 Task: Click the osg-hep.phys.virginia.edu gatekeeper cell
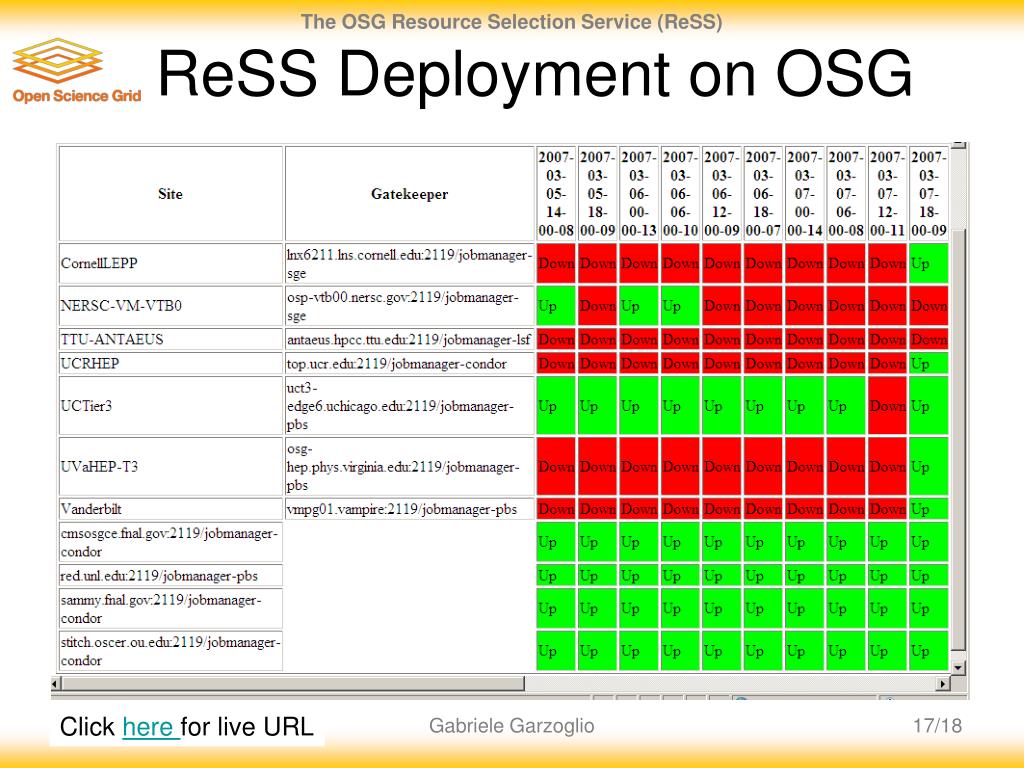(409, 466)
